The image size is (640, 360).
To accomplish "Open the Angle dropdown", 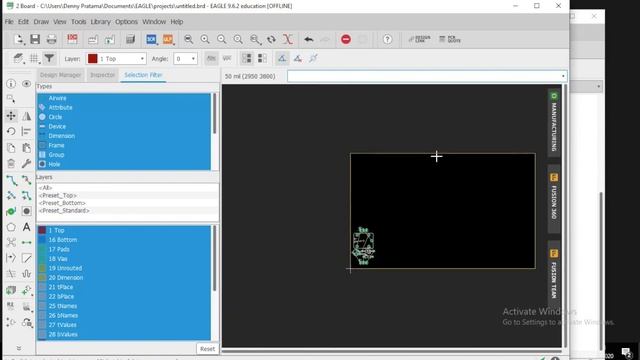I will tap(185, 59).
